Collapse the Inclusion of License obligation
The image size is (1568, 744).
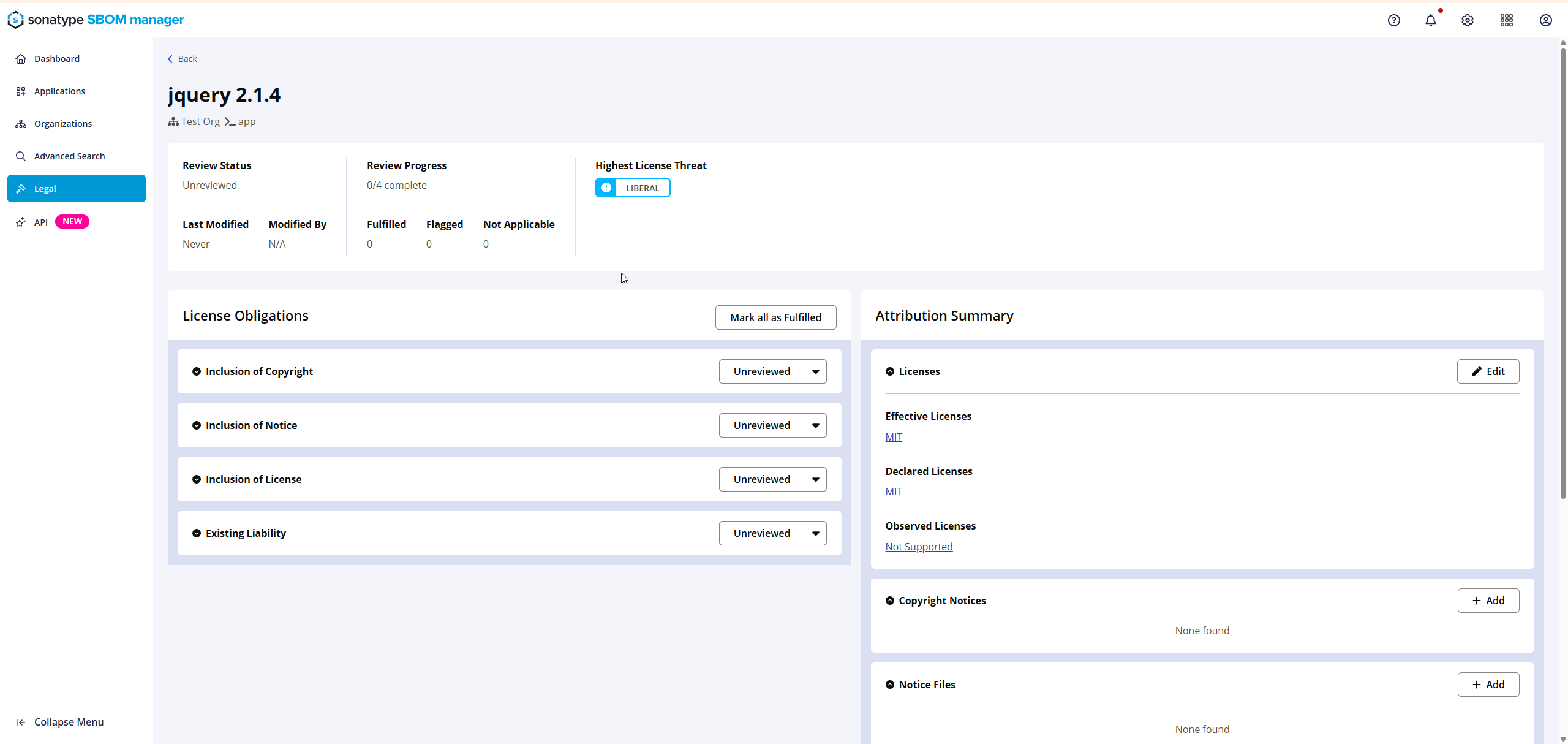click(197, 479)
